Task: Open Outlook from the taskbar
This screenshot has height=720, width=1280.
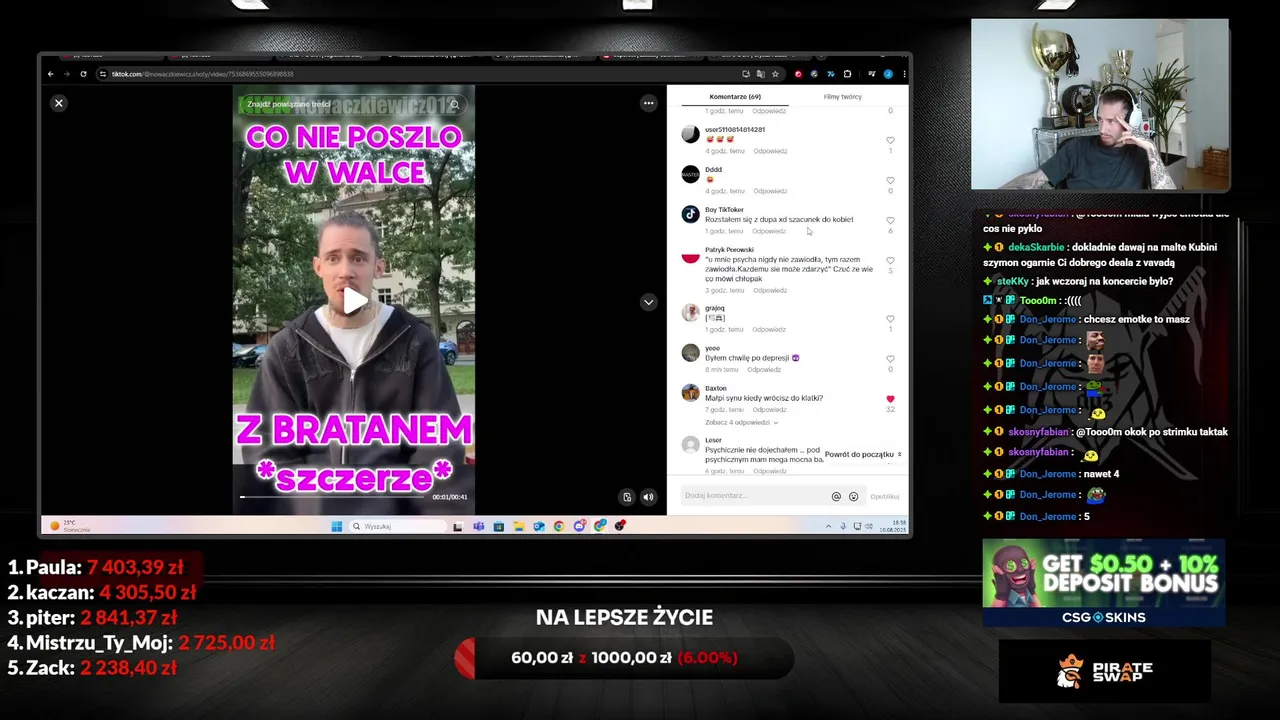Action: (538, 526)
